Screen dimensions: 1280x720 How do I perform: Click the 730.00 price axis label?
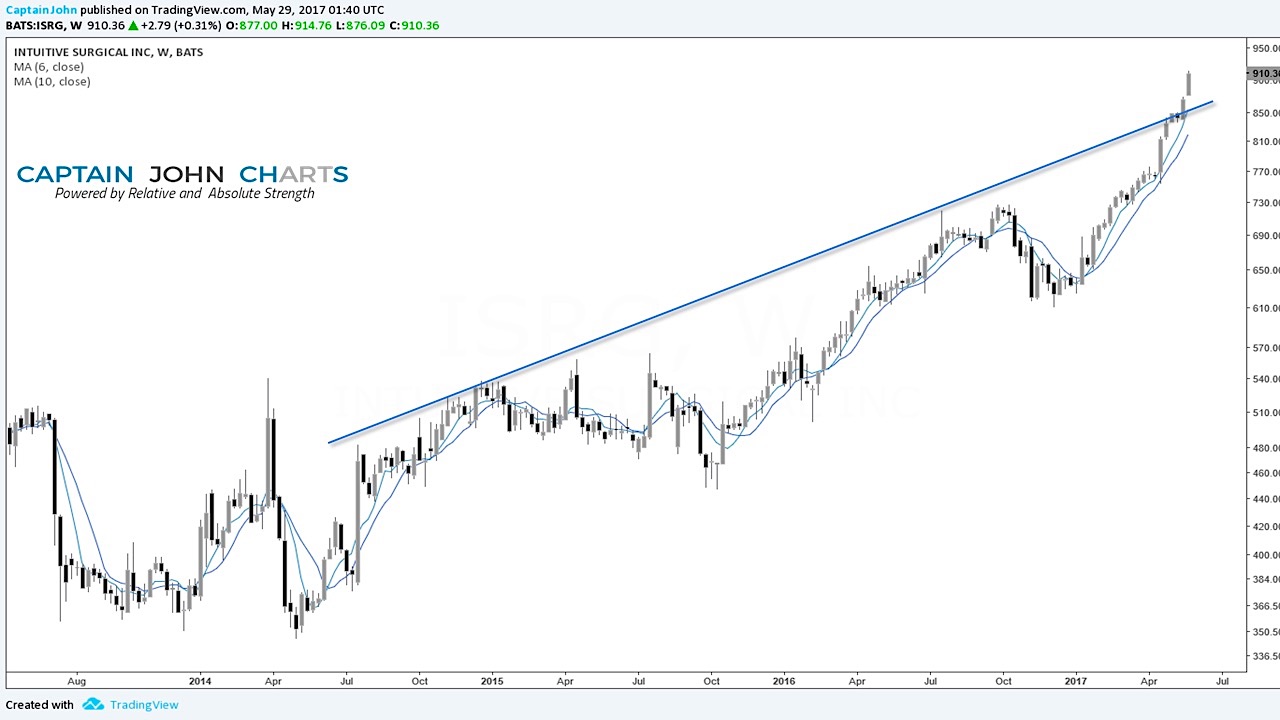[1265, 203]
